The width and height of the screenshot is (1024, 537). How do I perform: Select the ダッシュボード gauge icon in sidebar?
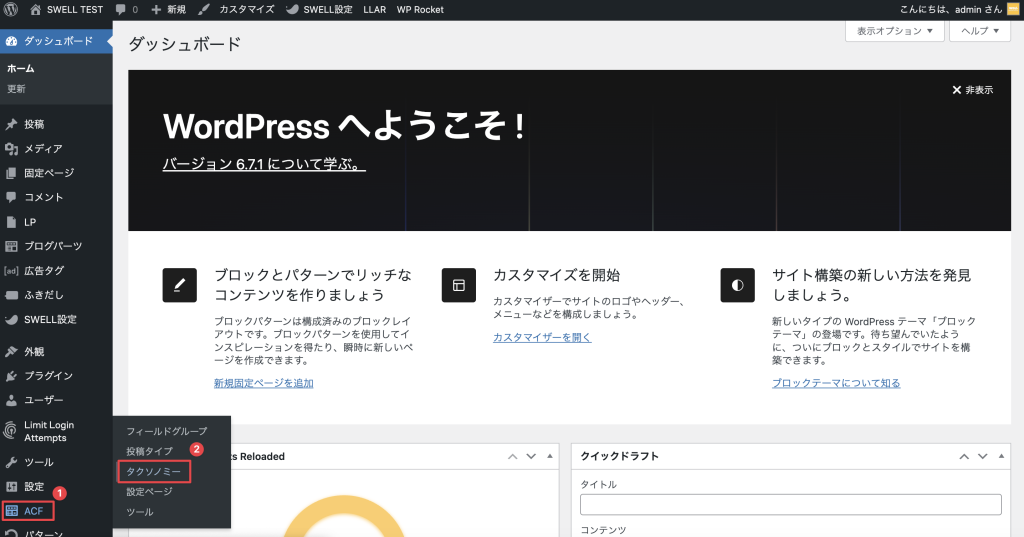click(11, 41)
